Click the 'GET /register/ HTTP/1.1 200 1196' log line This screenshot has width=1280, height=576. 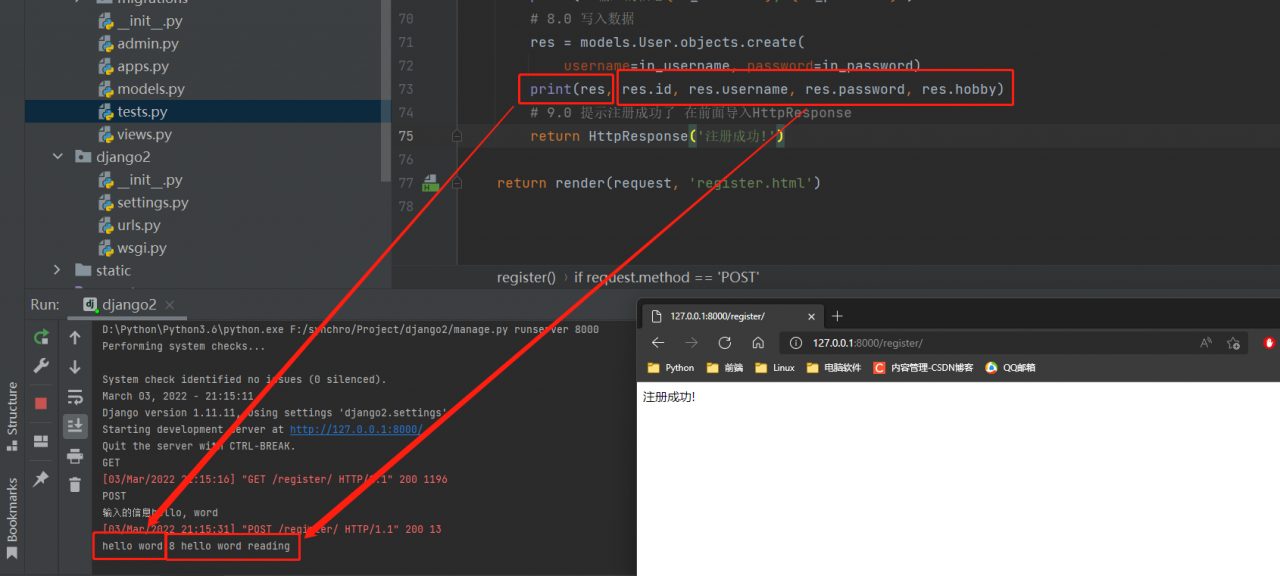pyautogui.click(x=275, y=479)
